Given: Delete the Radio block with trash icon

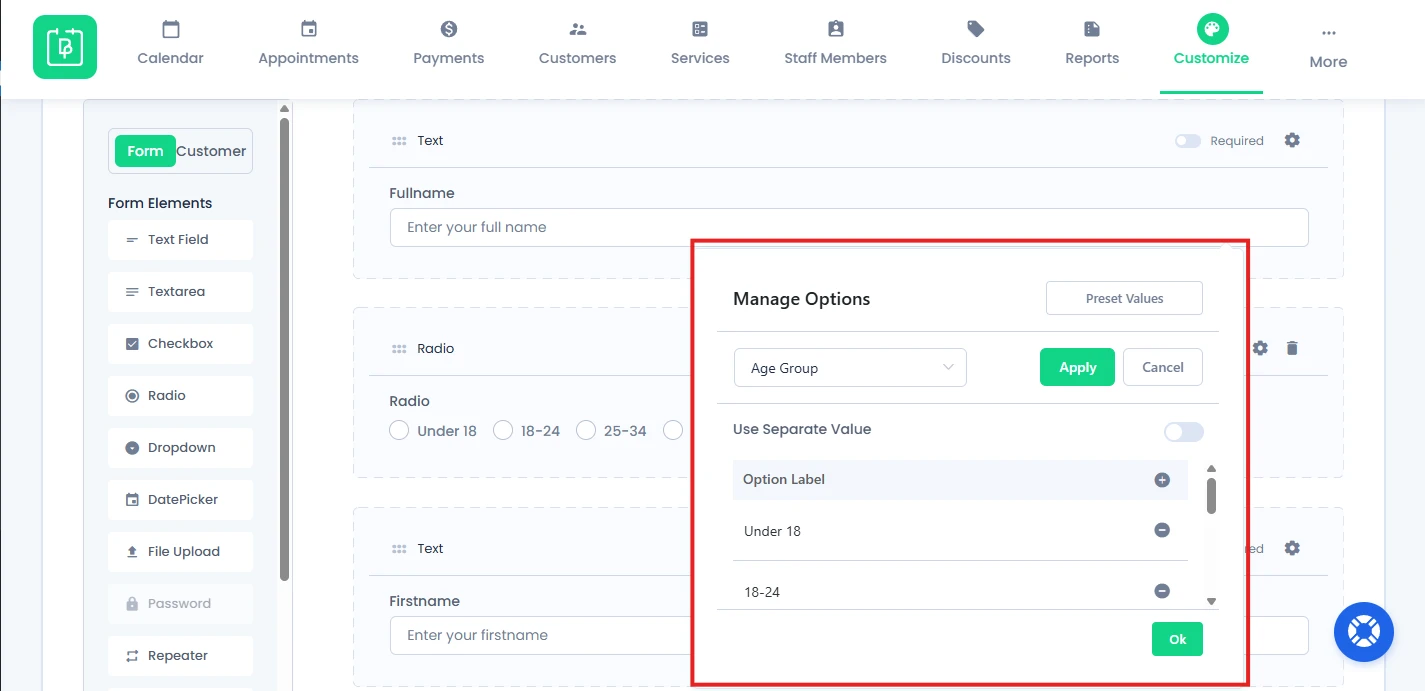Looking at the screenshot, I should pos(1292,348).
